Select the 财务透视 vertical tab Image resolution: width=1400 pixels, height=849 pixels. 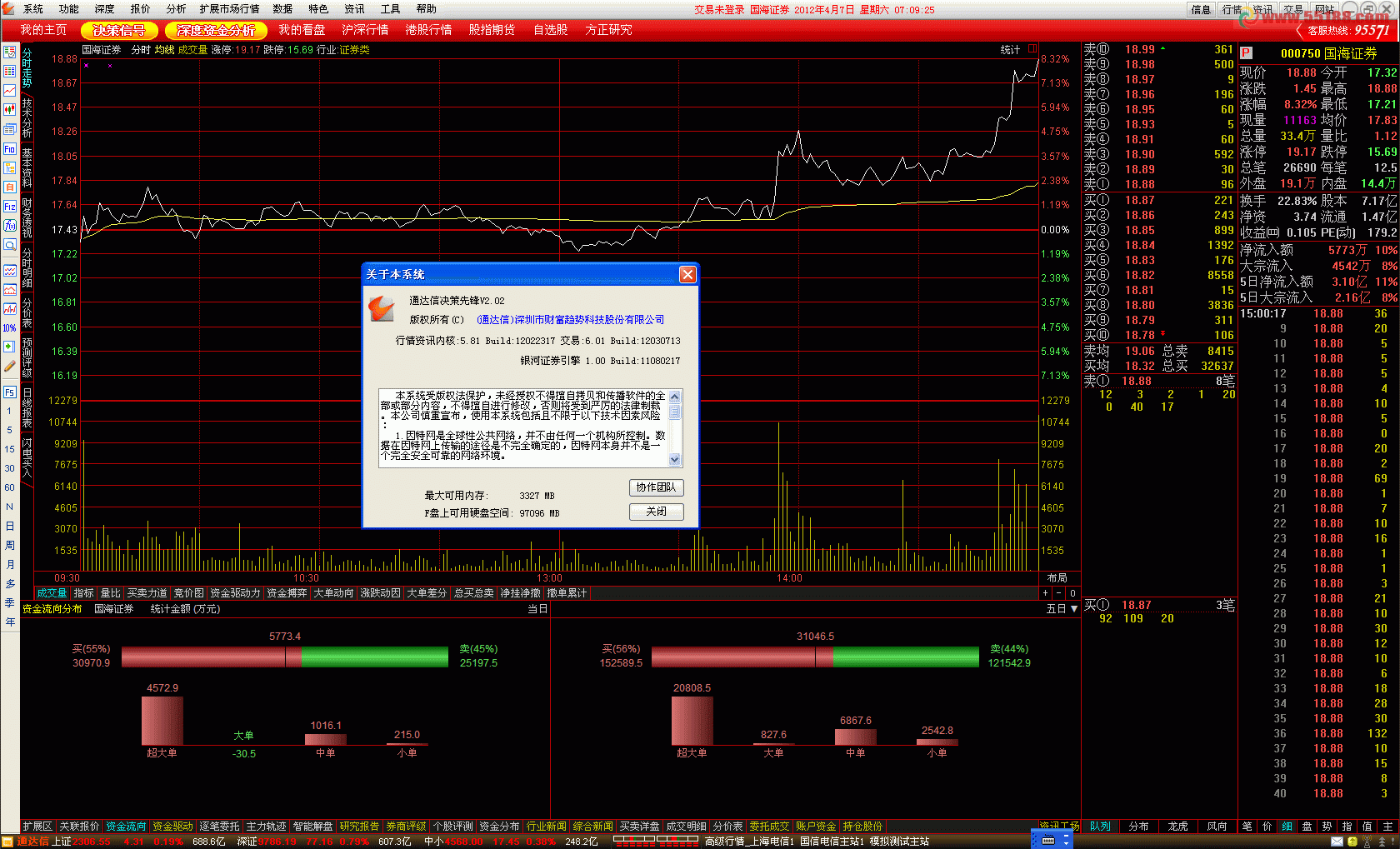(x=27, y=217)
